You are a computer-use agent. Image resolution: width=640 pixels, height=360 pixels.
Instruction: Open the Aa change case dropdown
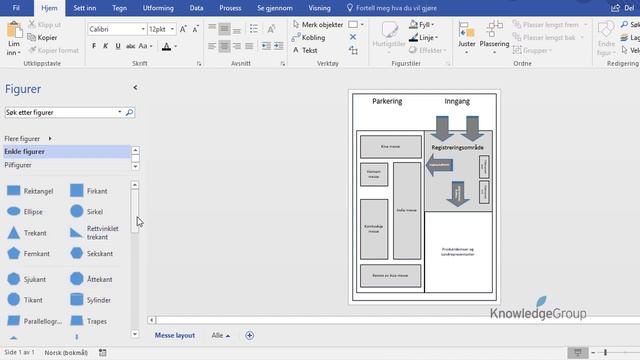(x=145, y=46)
